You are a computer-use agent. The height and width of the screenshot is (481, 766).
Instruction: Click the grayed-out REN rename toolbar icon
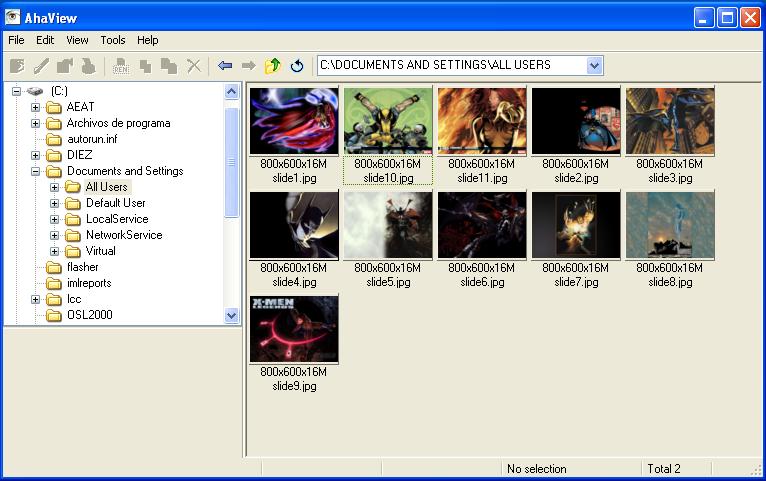[121, 65]
